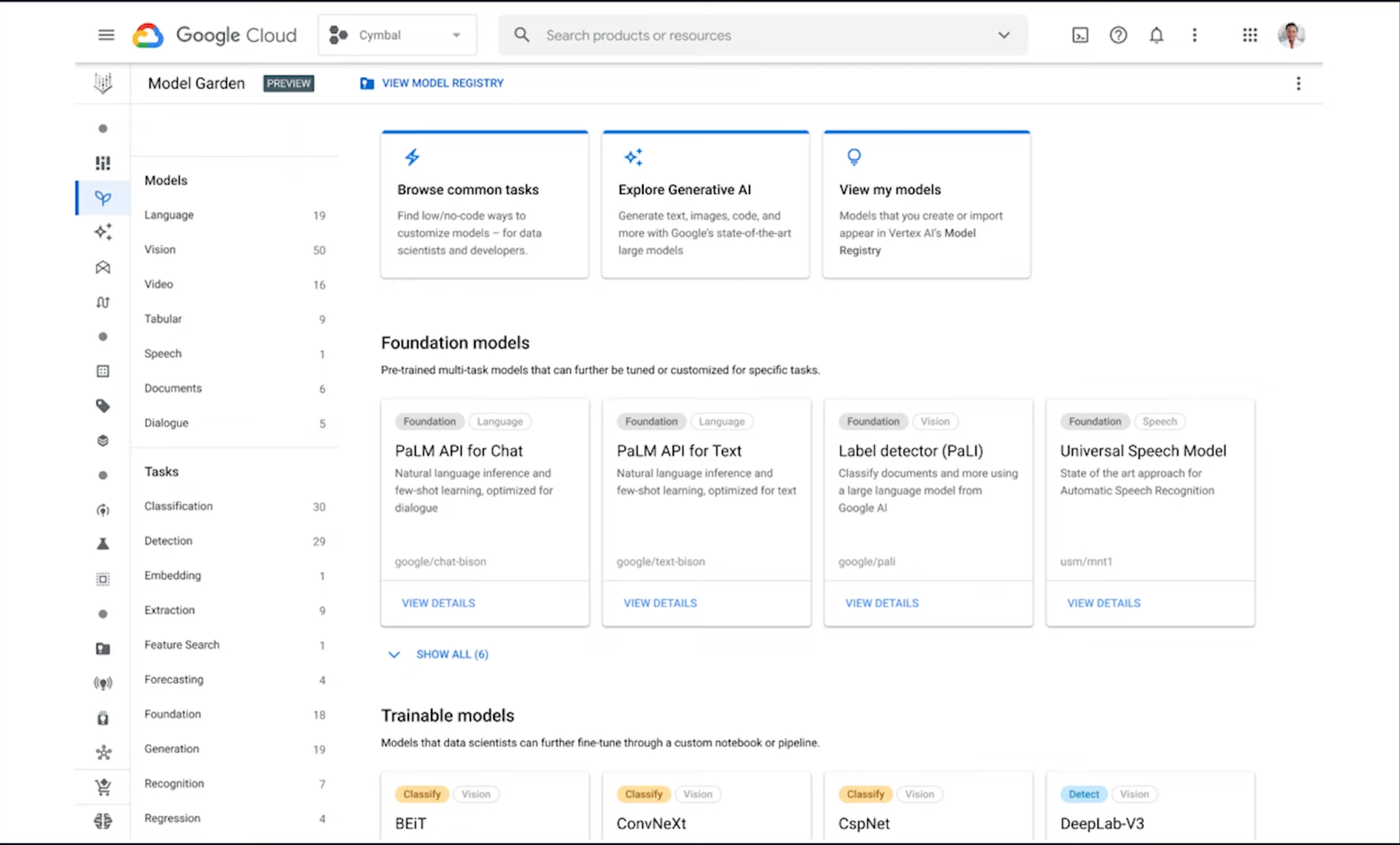
Task: Click the Search products or resources field
Action: pyautogui.click(x=763, y=35)
